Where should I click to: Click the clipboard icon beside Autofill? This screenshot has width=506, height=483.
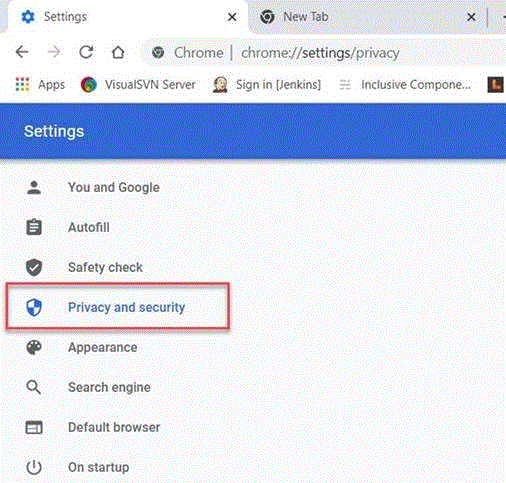[x=34, y=227]
